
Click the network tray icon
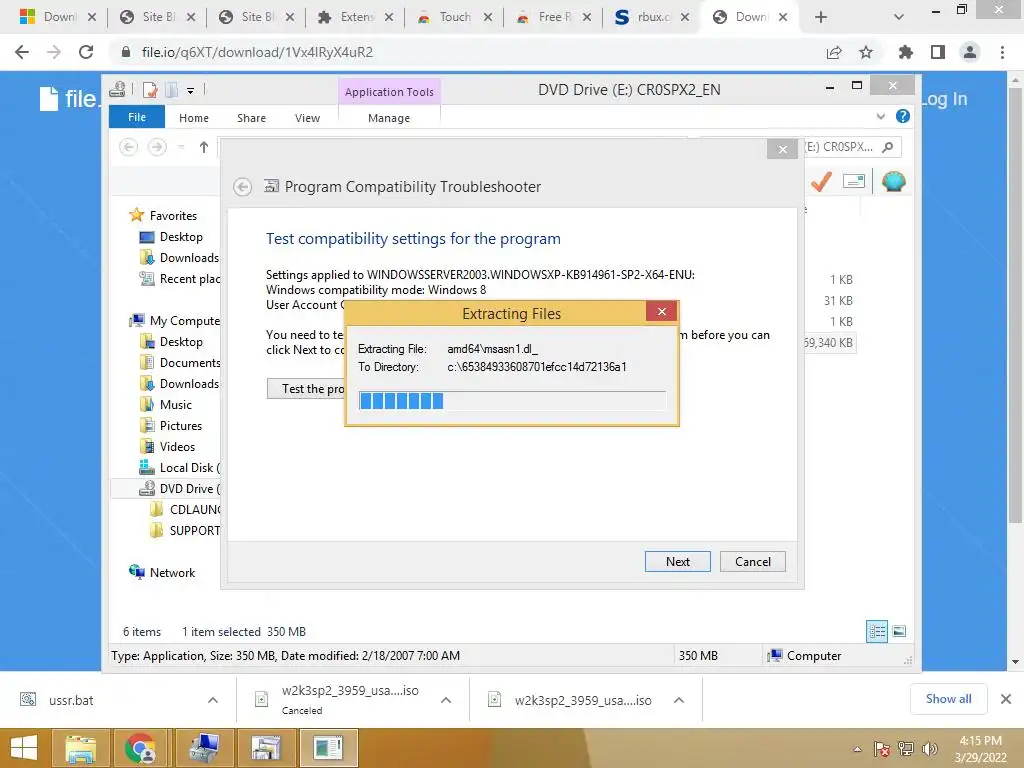906,748
